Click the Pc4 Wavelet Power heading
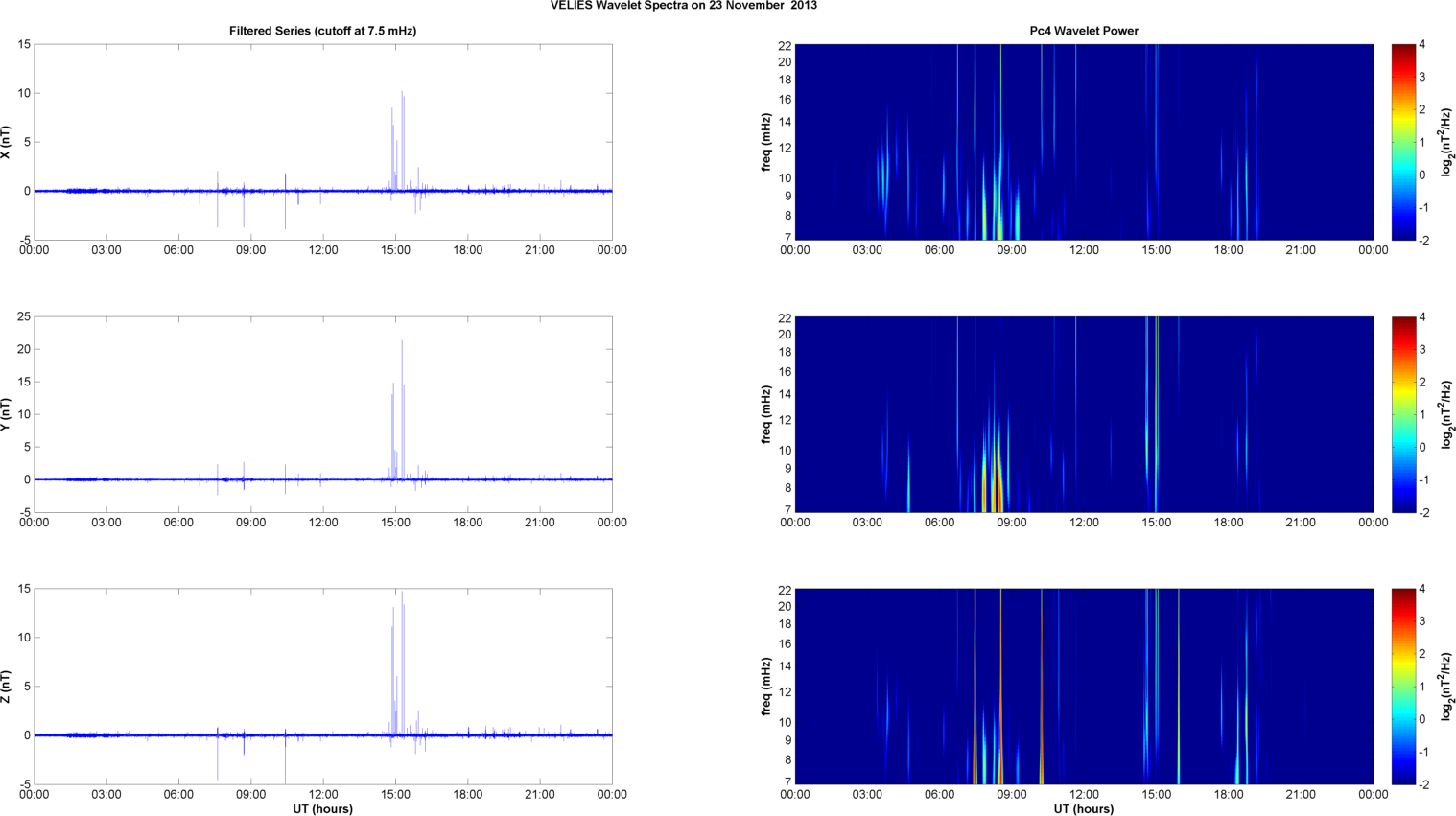 click(1084, 31)
